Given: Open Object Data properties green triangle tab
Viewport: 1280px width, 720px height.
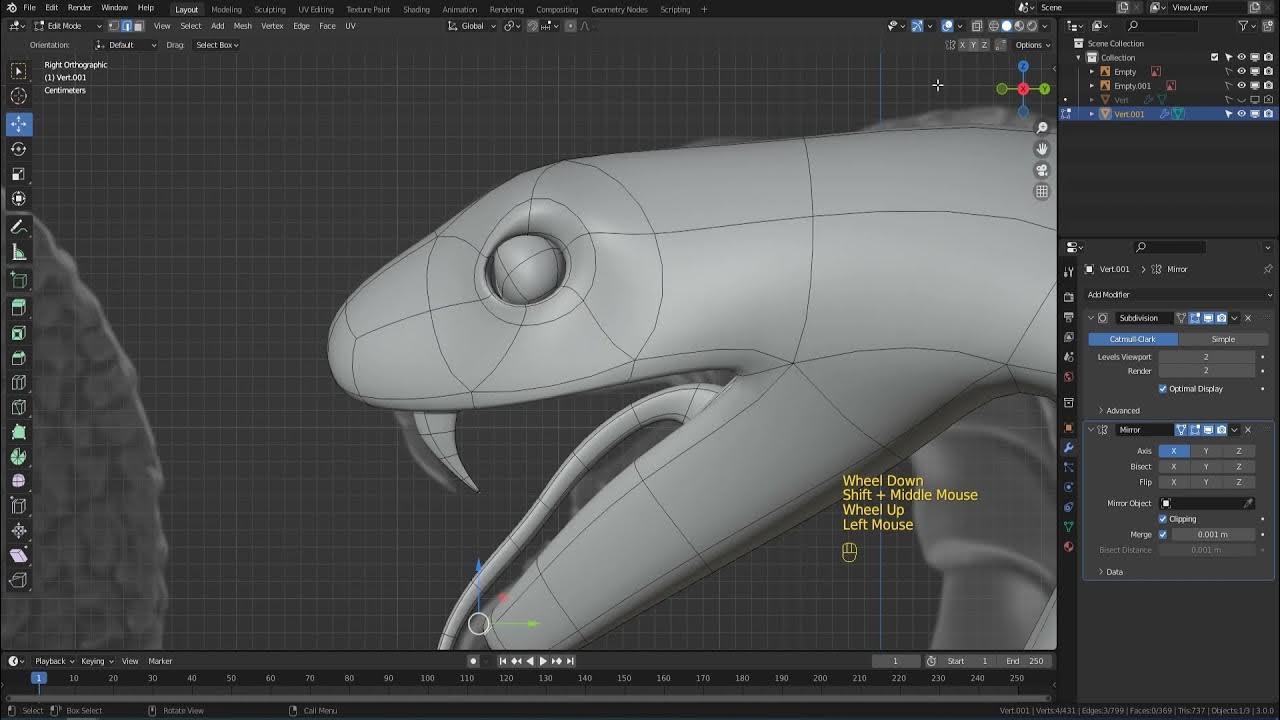Looking at the screenshot, I should coord(1068,527).
